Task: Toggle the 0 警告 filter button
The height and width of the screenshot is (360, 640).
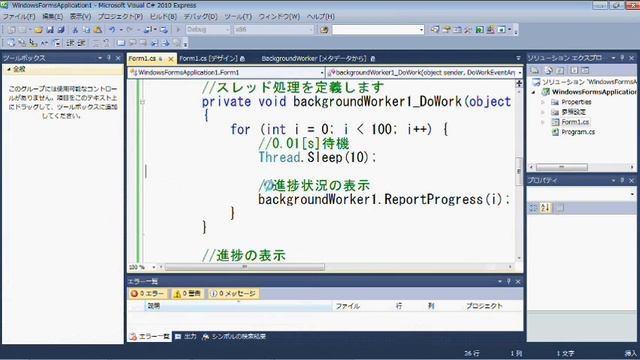Action: pyautogui.click(x=187, y=293)
